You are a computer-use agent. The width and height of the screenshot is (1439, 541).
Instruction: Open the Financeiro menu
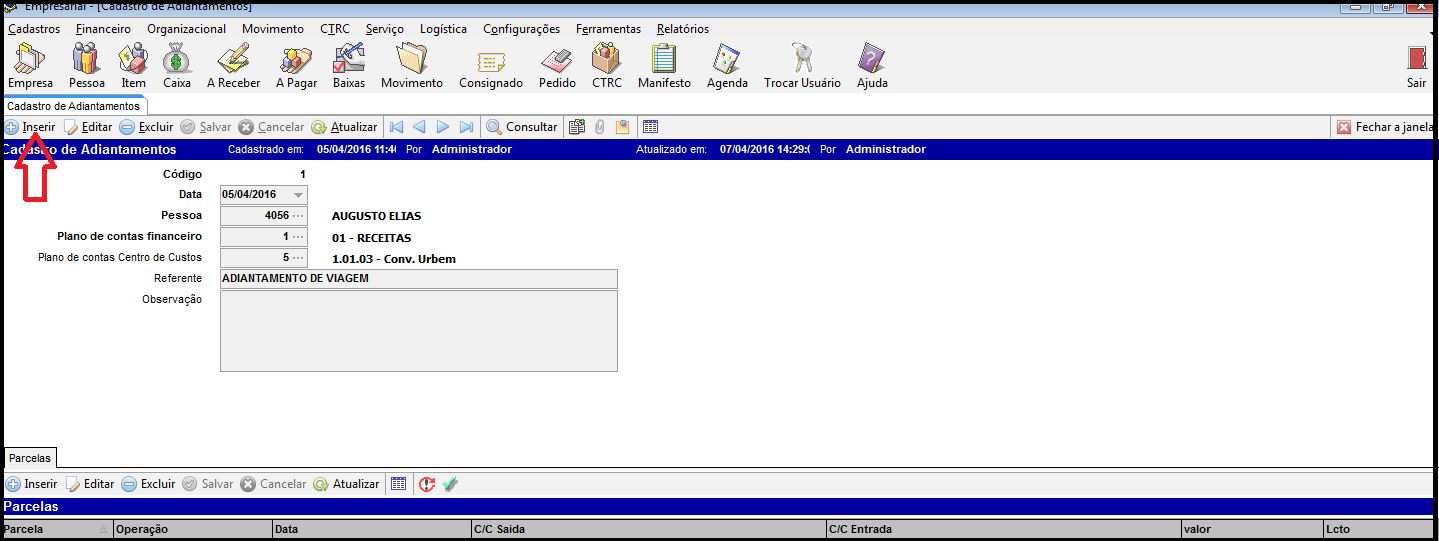pyautogui.click(x=103, y=29)
